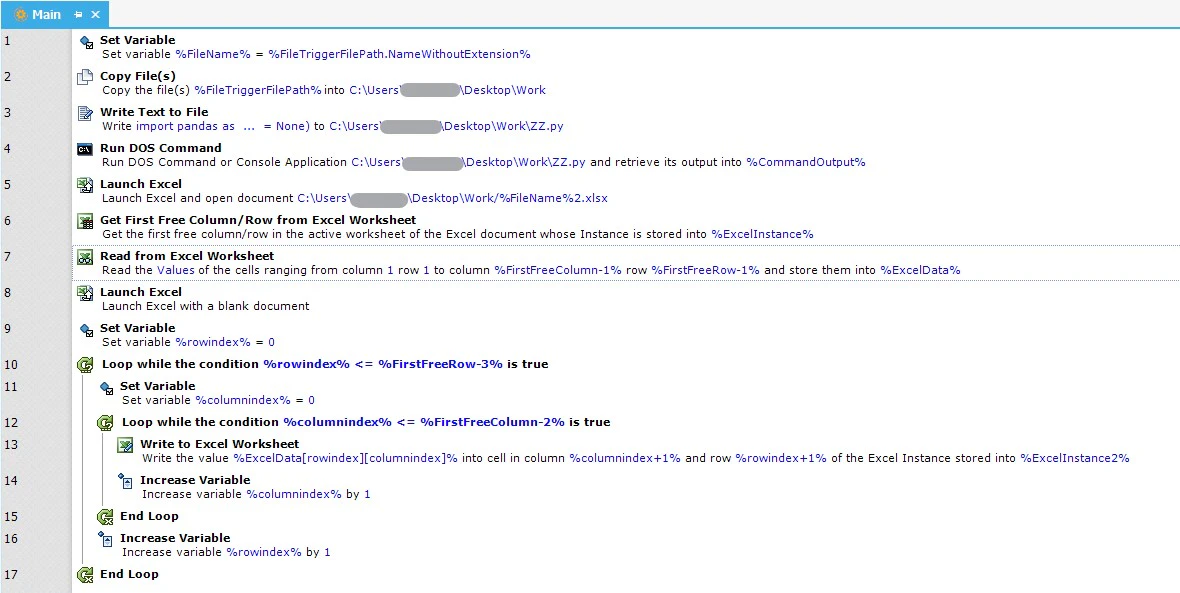Screen dimensions: 1180x593
Task: Select the %FirstFreeColumn-1% value on line 7
Action: [x=558, y=271]
